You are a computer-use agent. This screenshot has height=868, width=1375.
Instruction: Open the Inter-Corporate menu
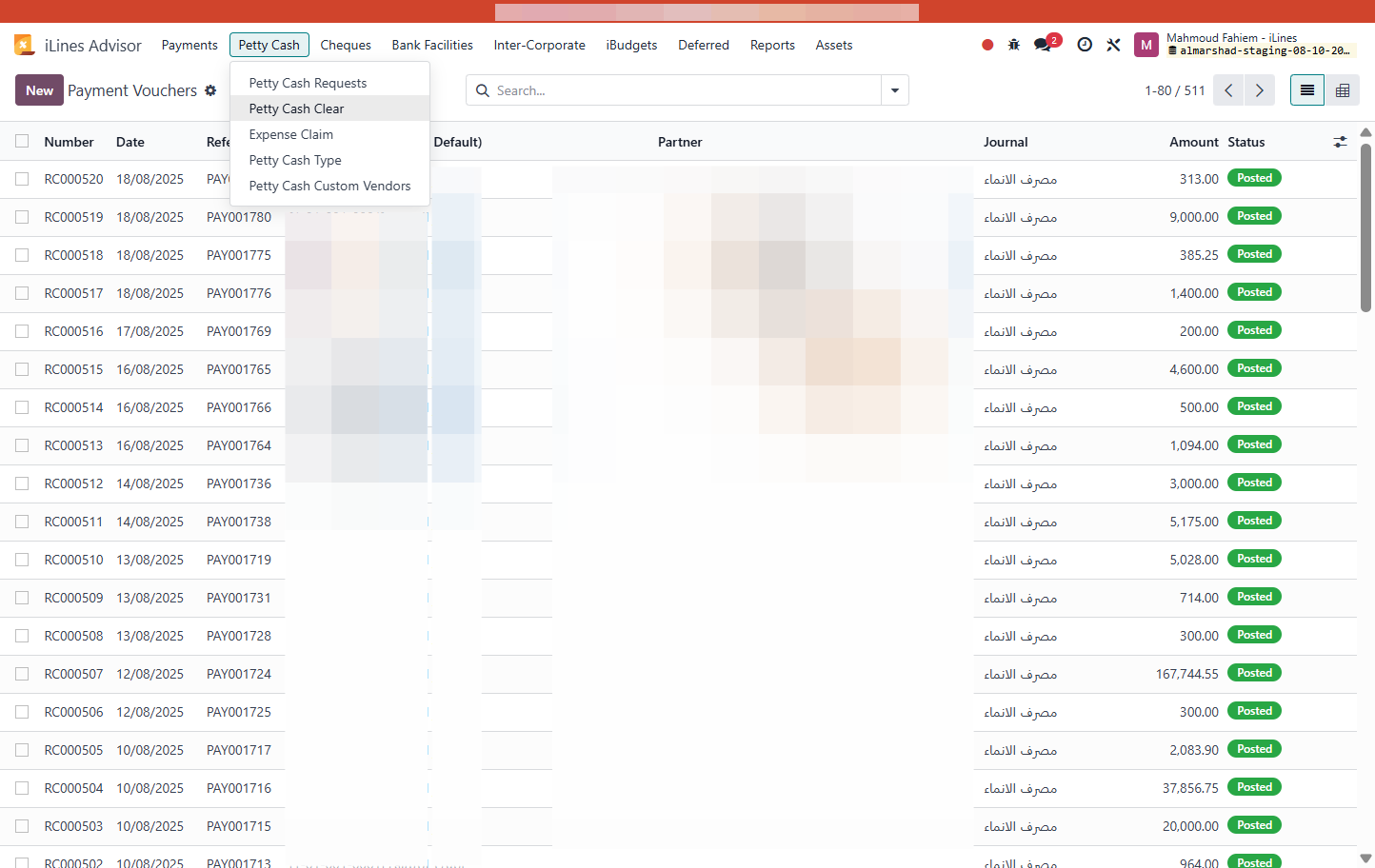click(540, 45)
